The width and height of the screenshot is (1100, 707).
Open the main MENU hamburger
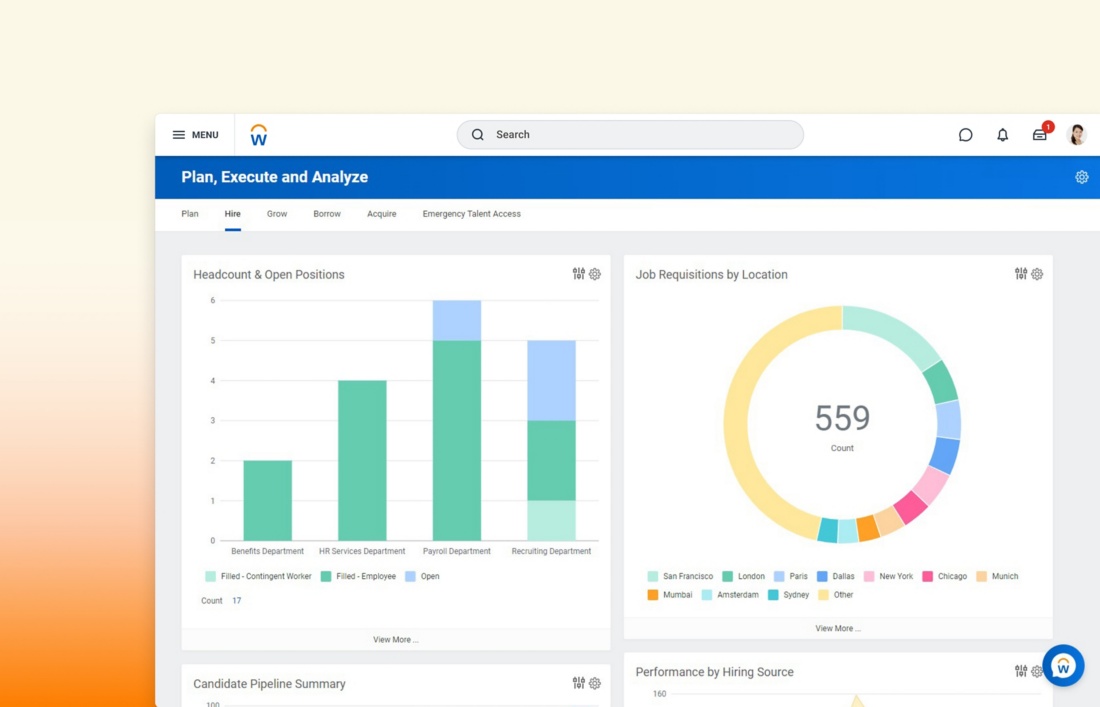[x=195, y=135]
